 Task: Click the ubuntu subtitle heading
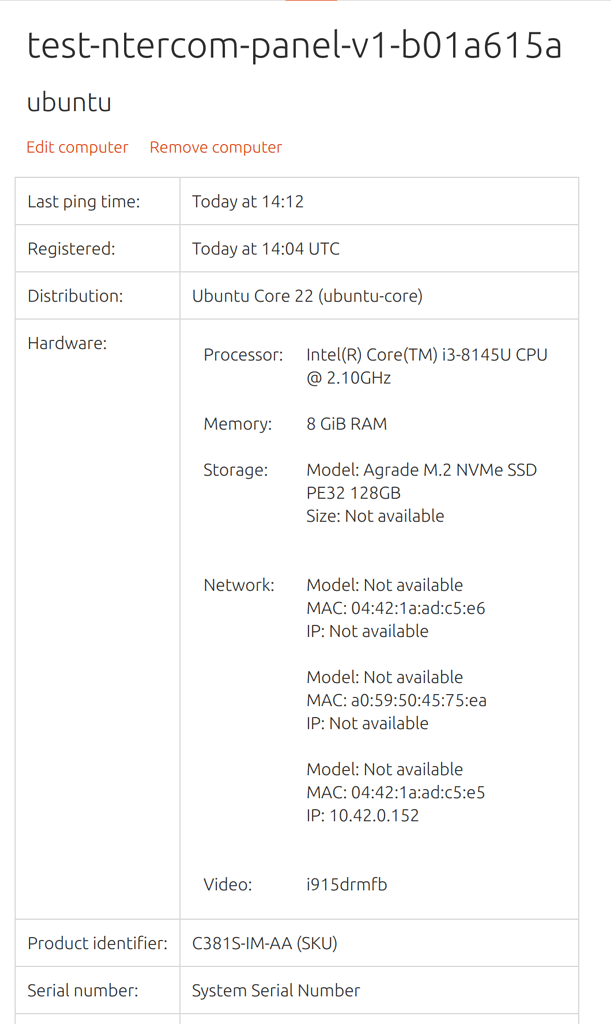[x=69, y=102]
